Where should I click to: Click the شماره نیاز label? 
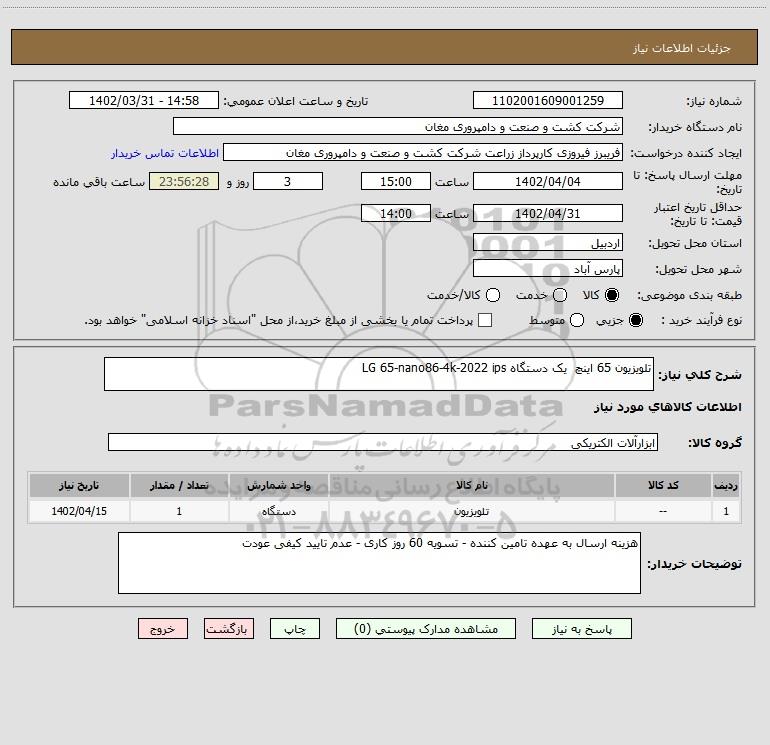(x=714, y=101)
